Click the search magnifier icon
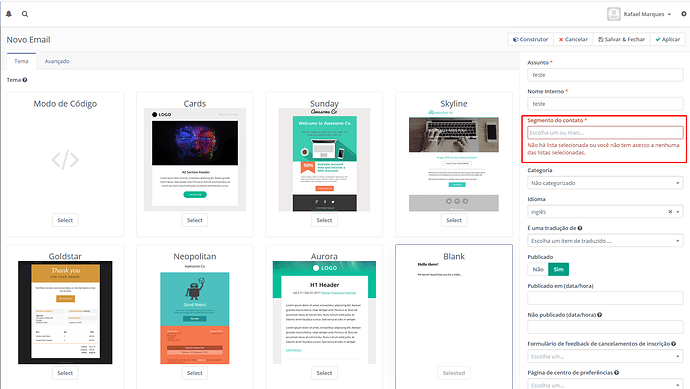 [x=25, y=14]
